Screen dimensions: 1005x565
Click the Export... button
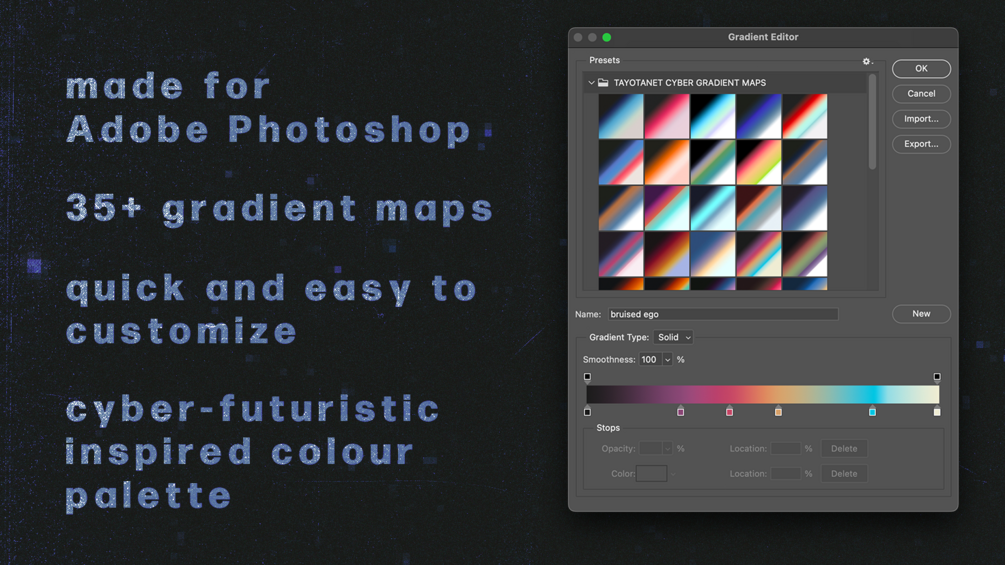921,144
